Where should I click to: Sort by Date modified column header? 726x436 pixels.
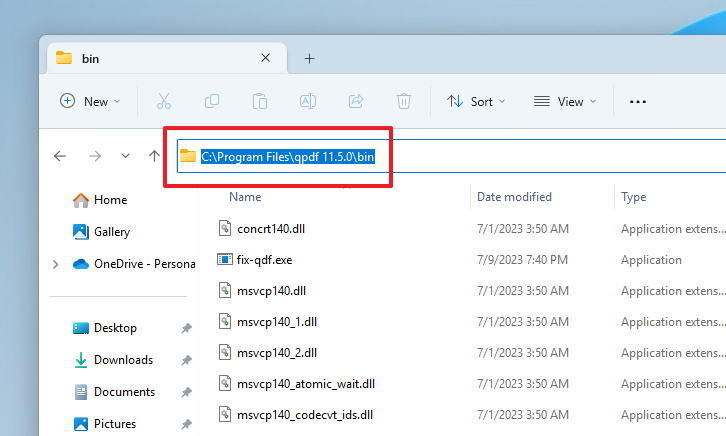(514, 197)
